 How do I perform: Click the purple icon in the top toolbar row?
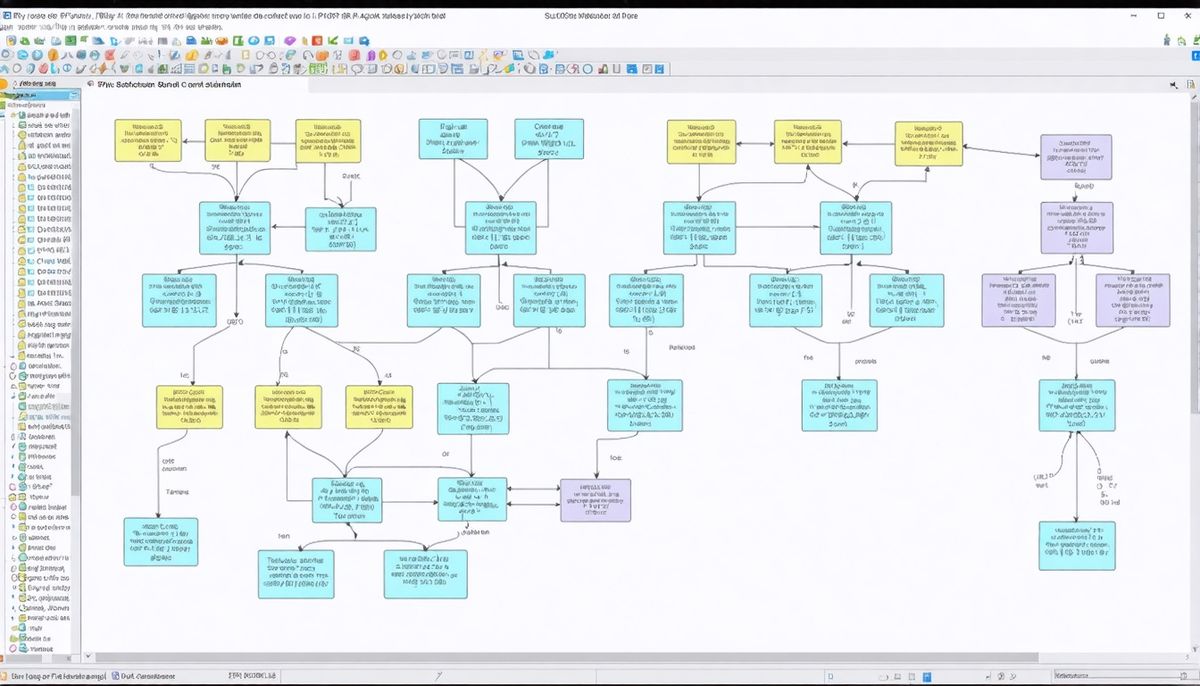point(291,40)
